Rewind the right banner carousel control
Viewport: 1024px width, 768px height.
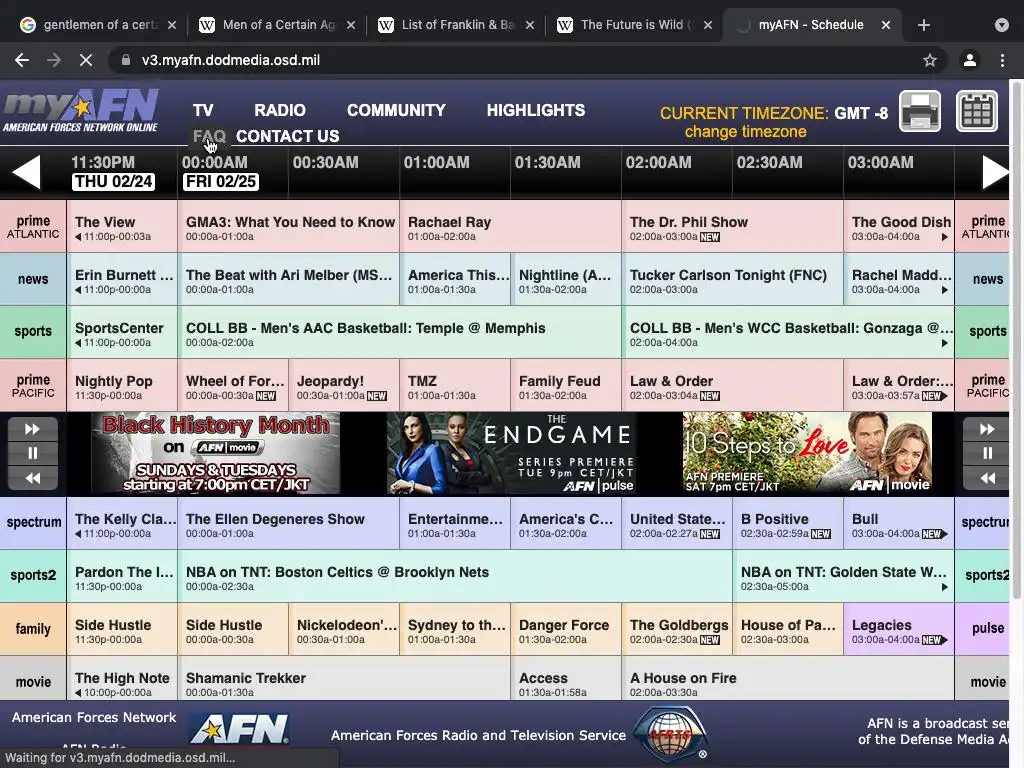click(x=987, y=478)
